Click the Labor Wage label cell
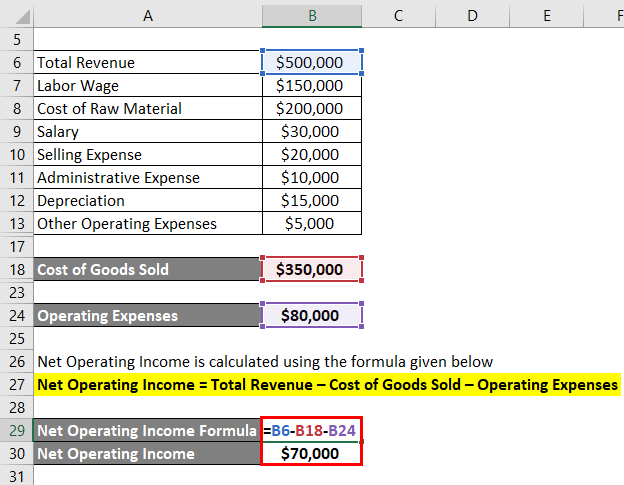Screen dimensions: 624x485 [147, 85]
